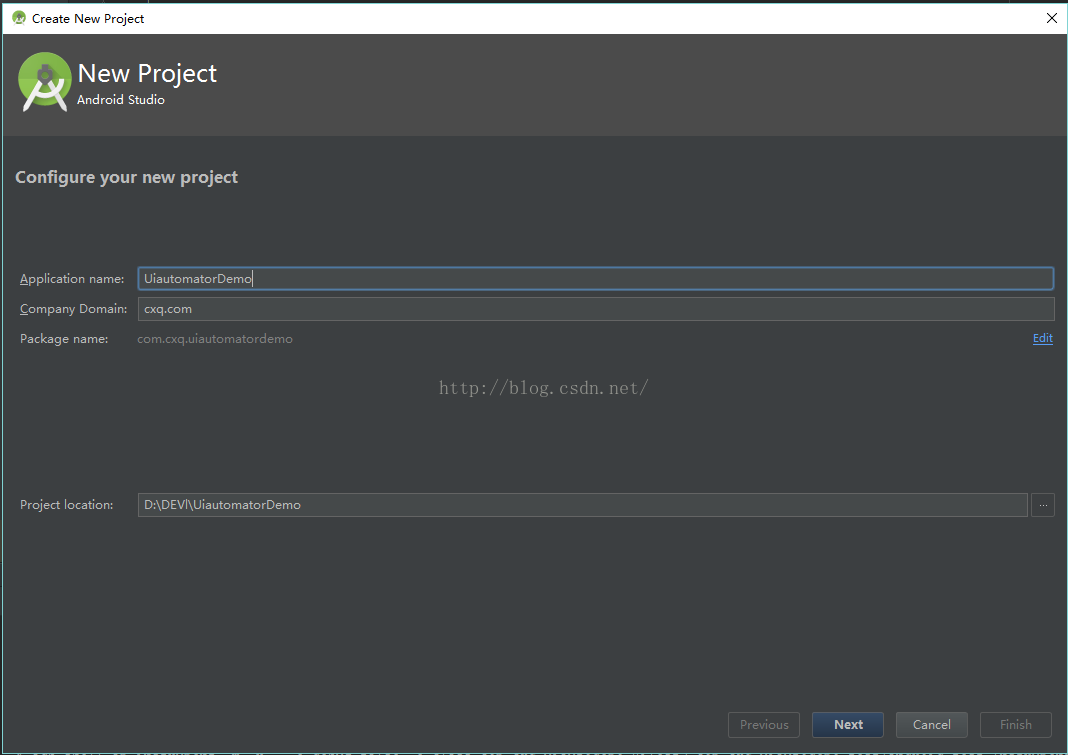This screenshot has width=1068, height=755.
Task: Click the Company Domain input field
Action: [596, 309]
